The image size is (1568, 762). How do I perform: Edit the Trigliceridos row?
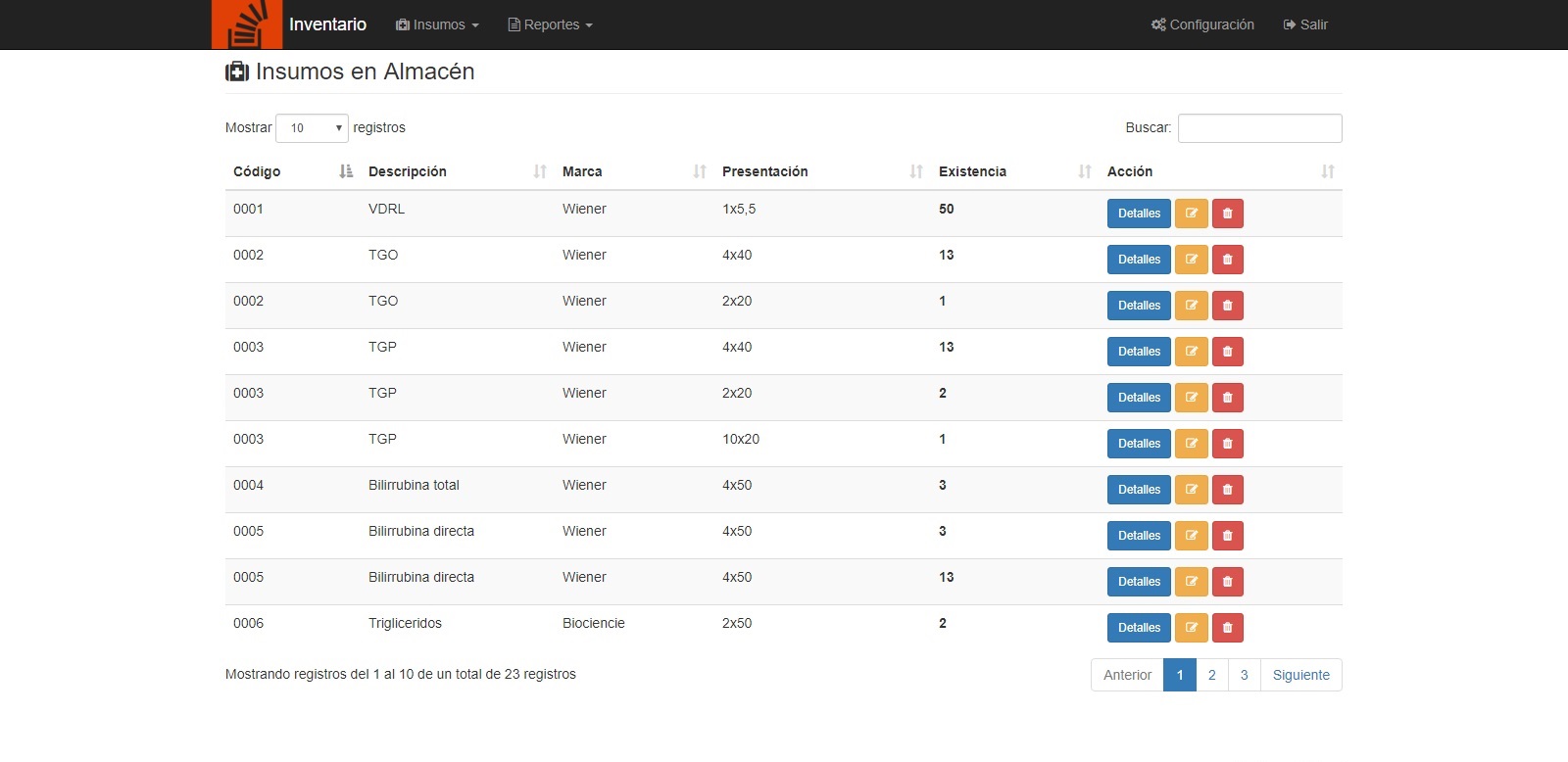click(x=1192, y=628)
